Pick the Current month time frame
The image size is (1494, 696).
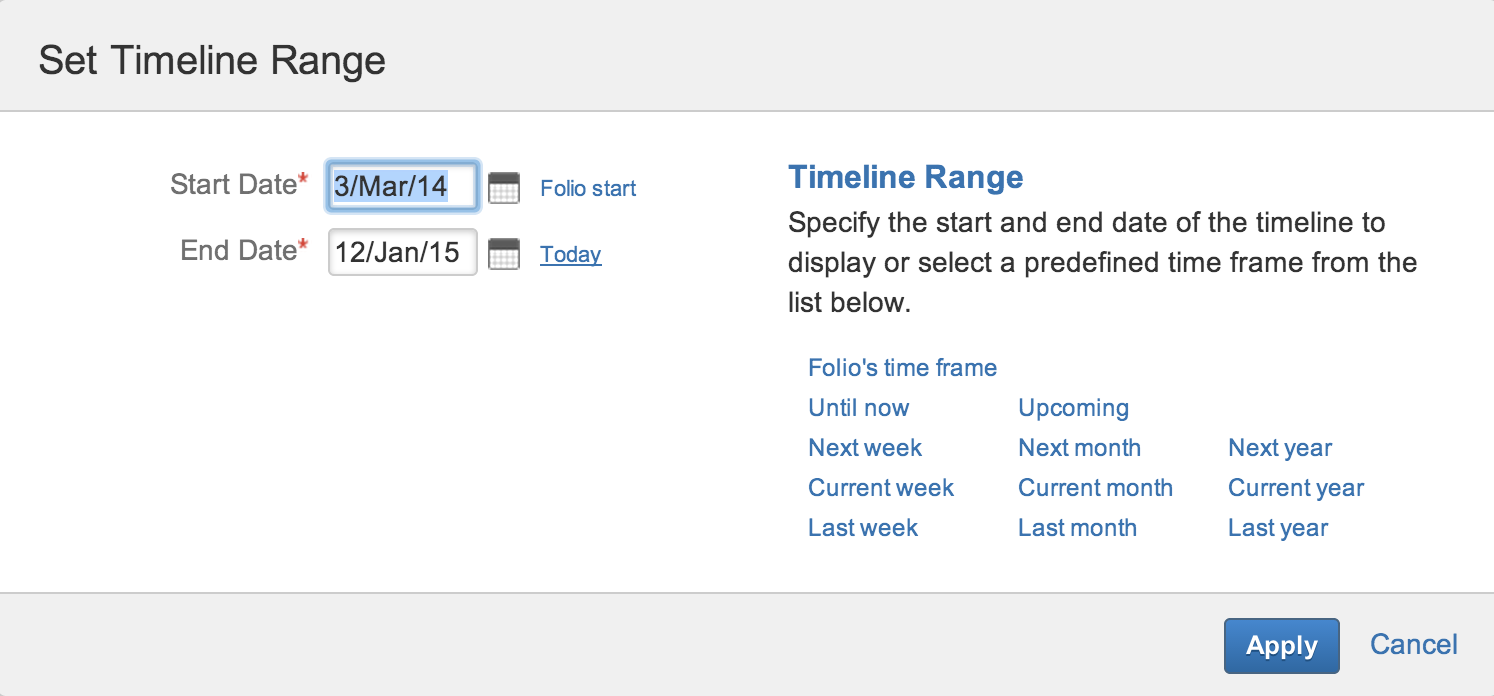(x=1095, y=488)
